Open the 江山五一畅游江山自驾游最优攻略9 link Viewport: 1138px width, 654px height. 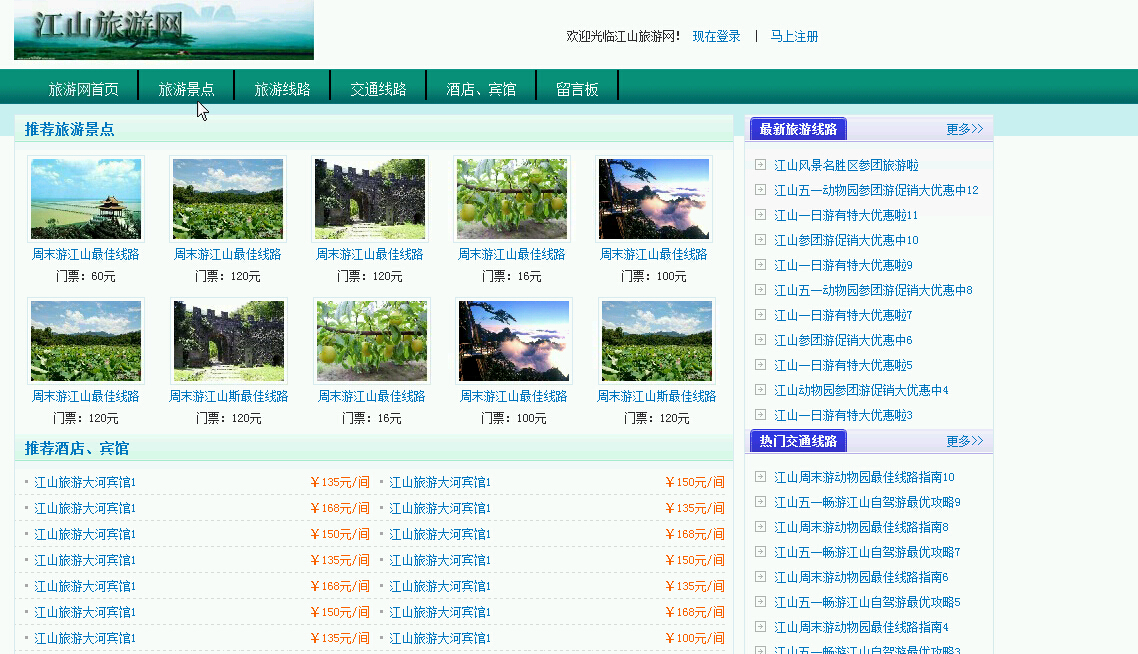[867, 502]
